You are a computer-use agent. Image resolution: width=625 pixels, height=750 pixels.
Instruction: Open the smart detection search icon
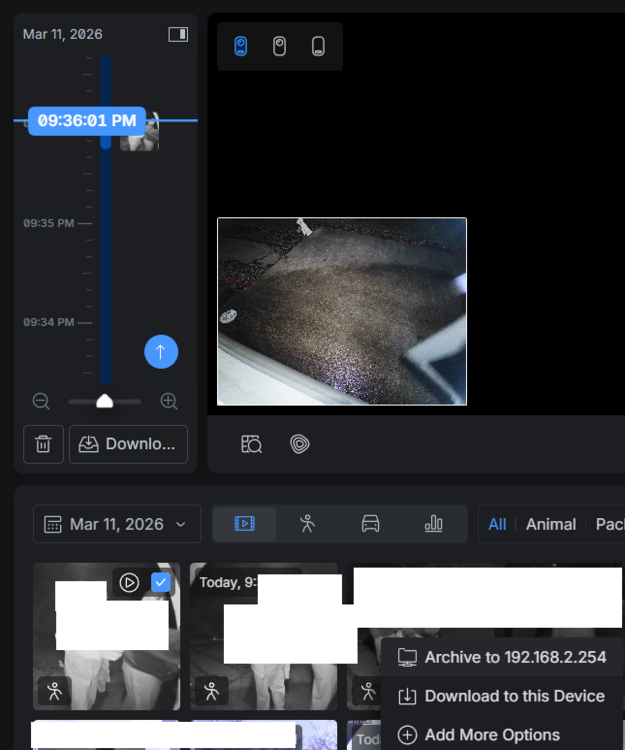coord(252,444)
